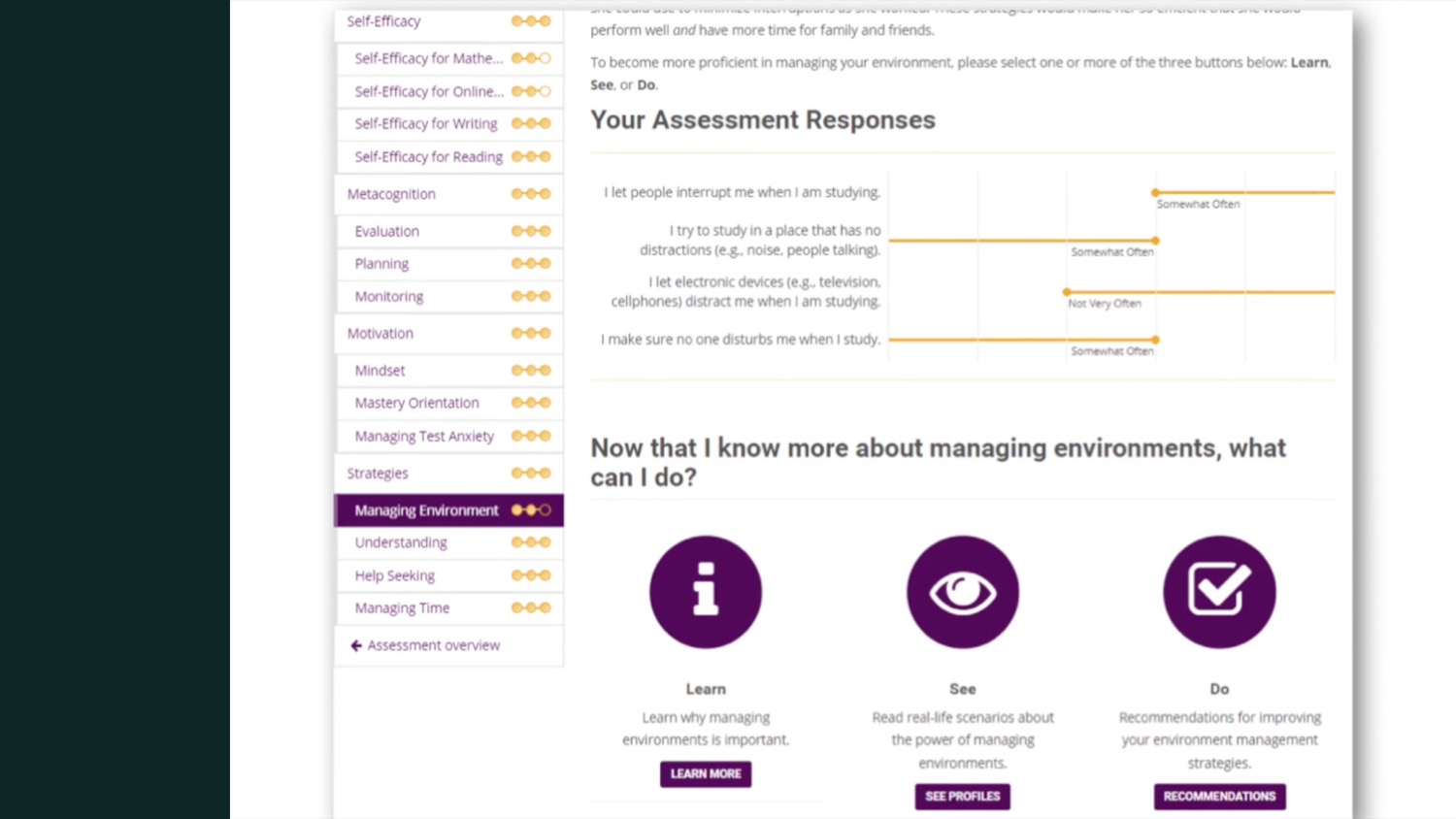The height and width of the screenshot is (819, 1456).
Task: Click the Not Very Often response marker
Action: pos(1067,292)
